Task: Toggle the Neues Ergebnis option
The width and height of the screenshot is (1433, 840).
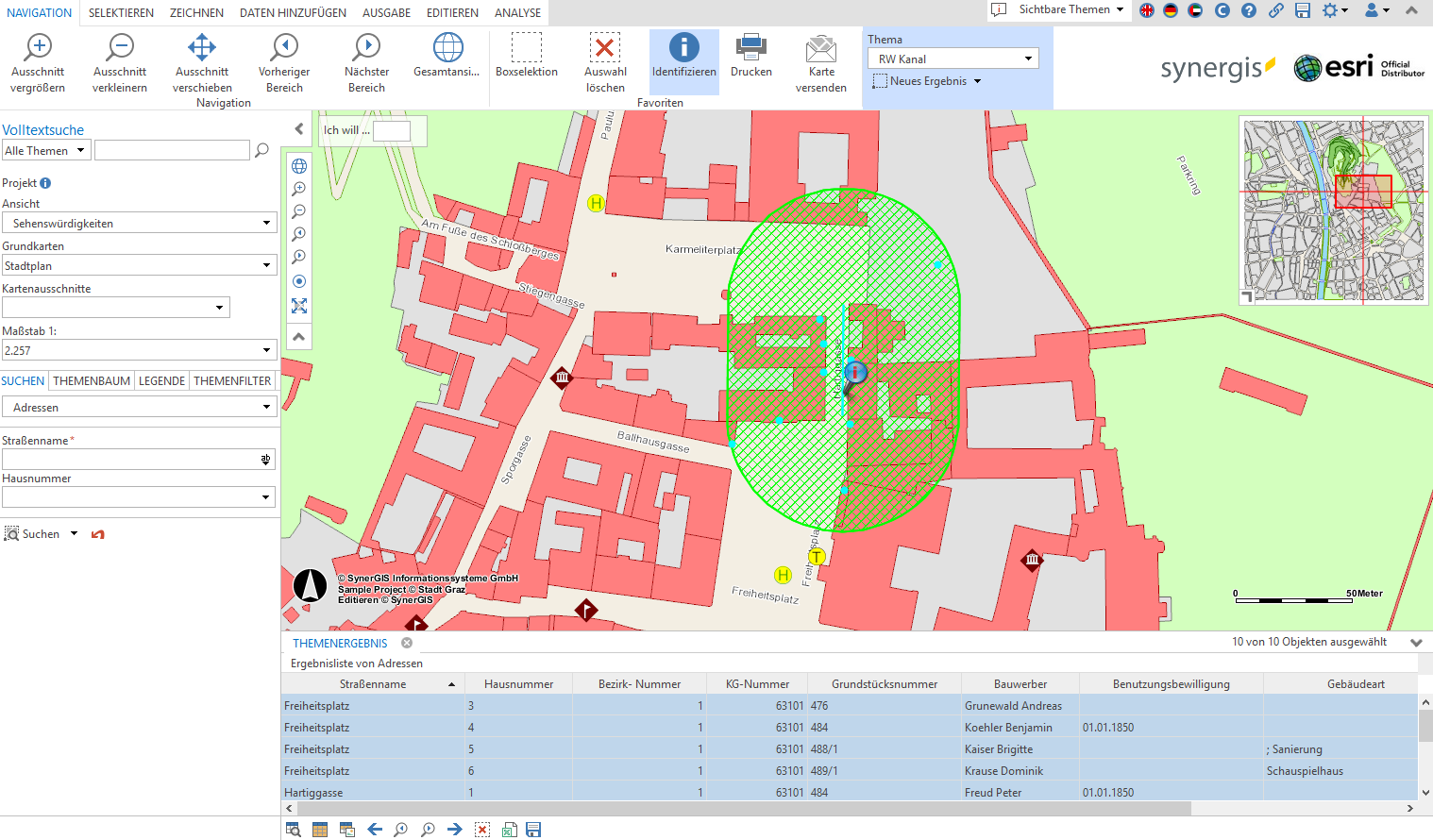Action: pos(927,81)
